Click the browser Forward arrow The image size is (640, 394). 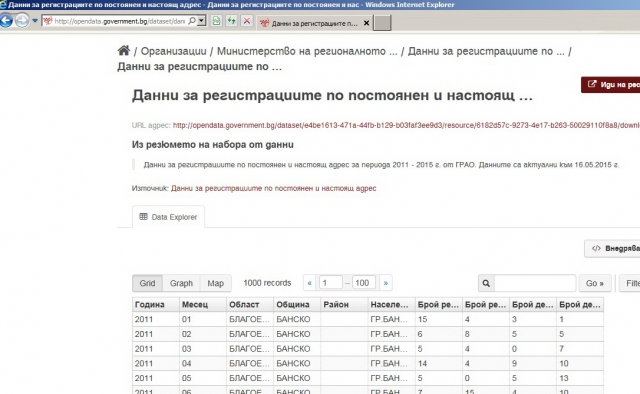click(22, 20)
